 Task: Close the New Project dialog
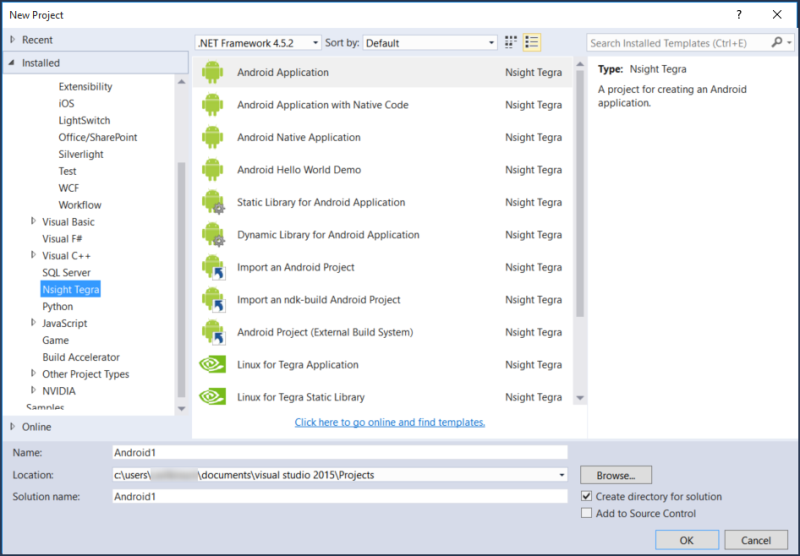777,15
